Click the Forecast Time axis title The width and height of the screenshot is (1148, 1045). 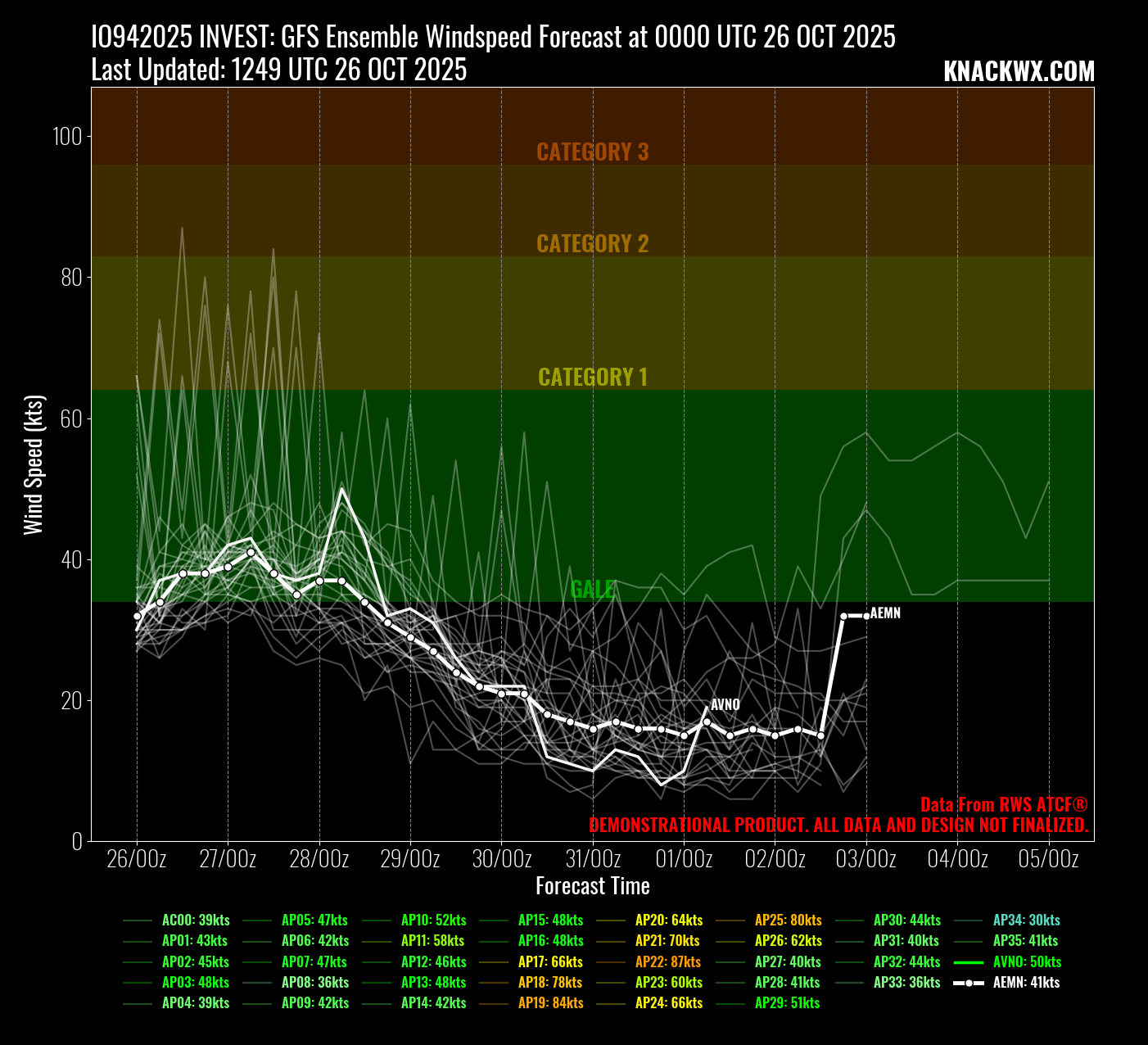(x=592, y=886)
